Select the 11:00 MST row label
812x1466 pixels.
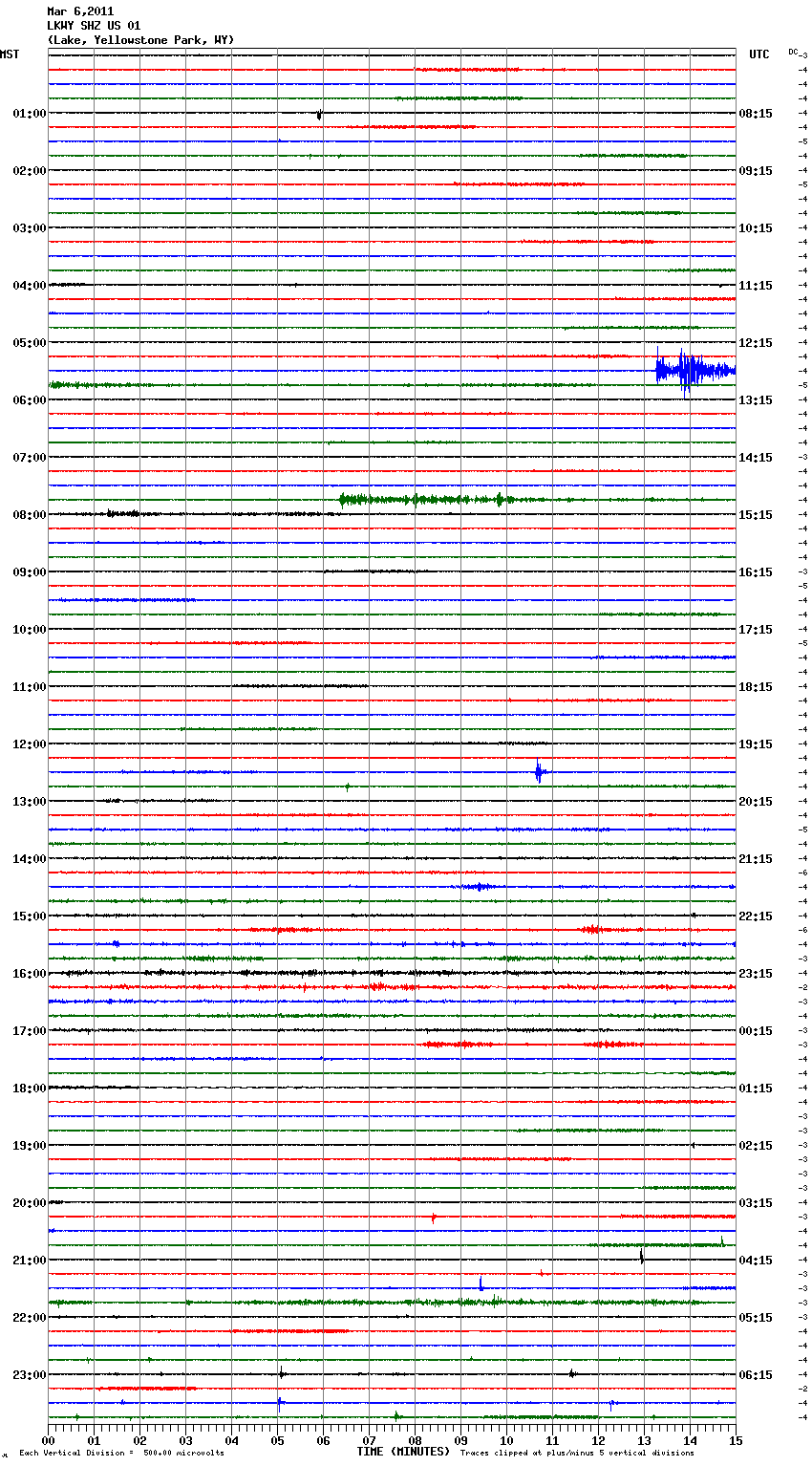pos(30,687)
